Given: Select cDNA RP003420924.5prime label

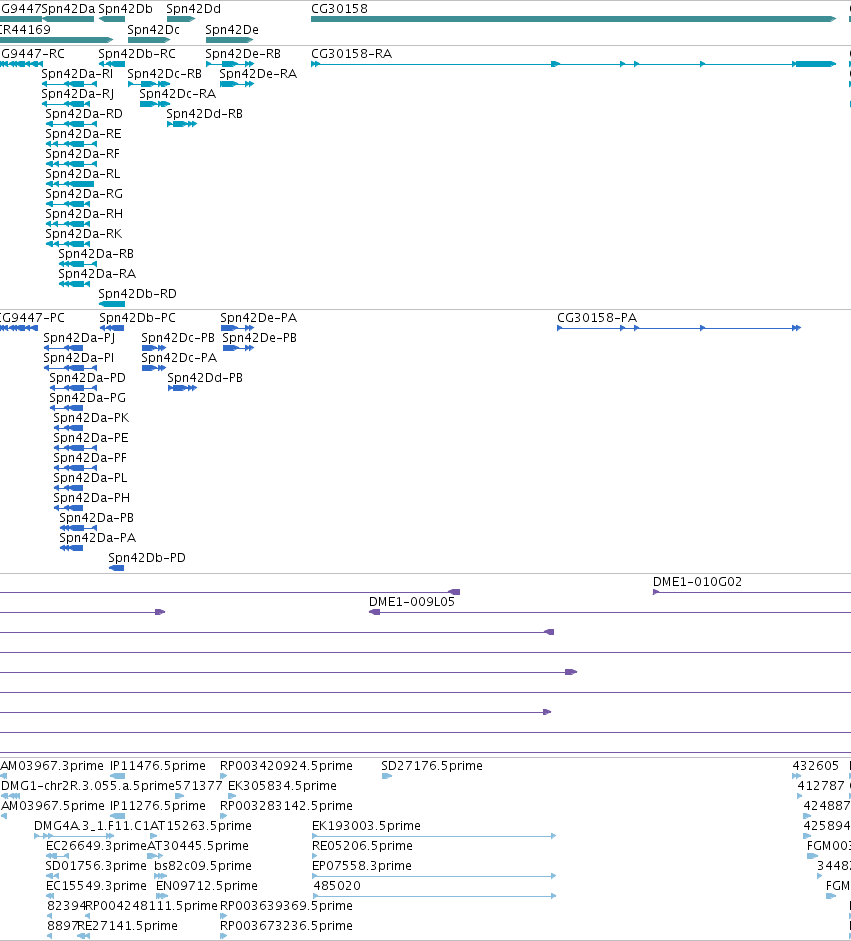Looking at the screenshot, I should (x=286, y=766).
